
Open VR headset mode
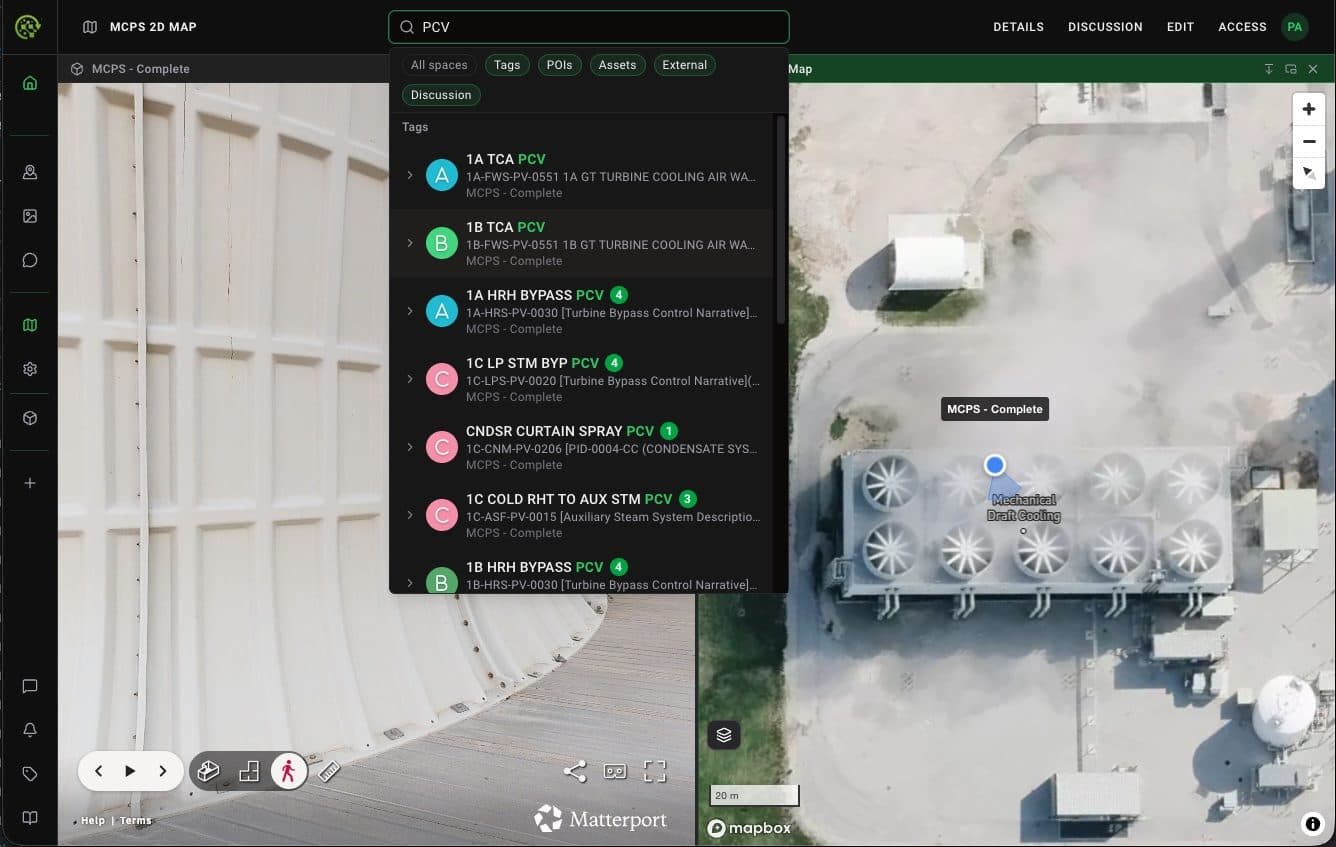coord(615,771)
